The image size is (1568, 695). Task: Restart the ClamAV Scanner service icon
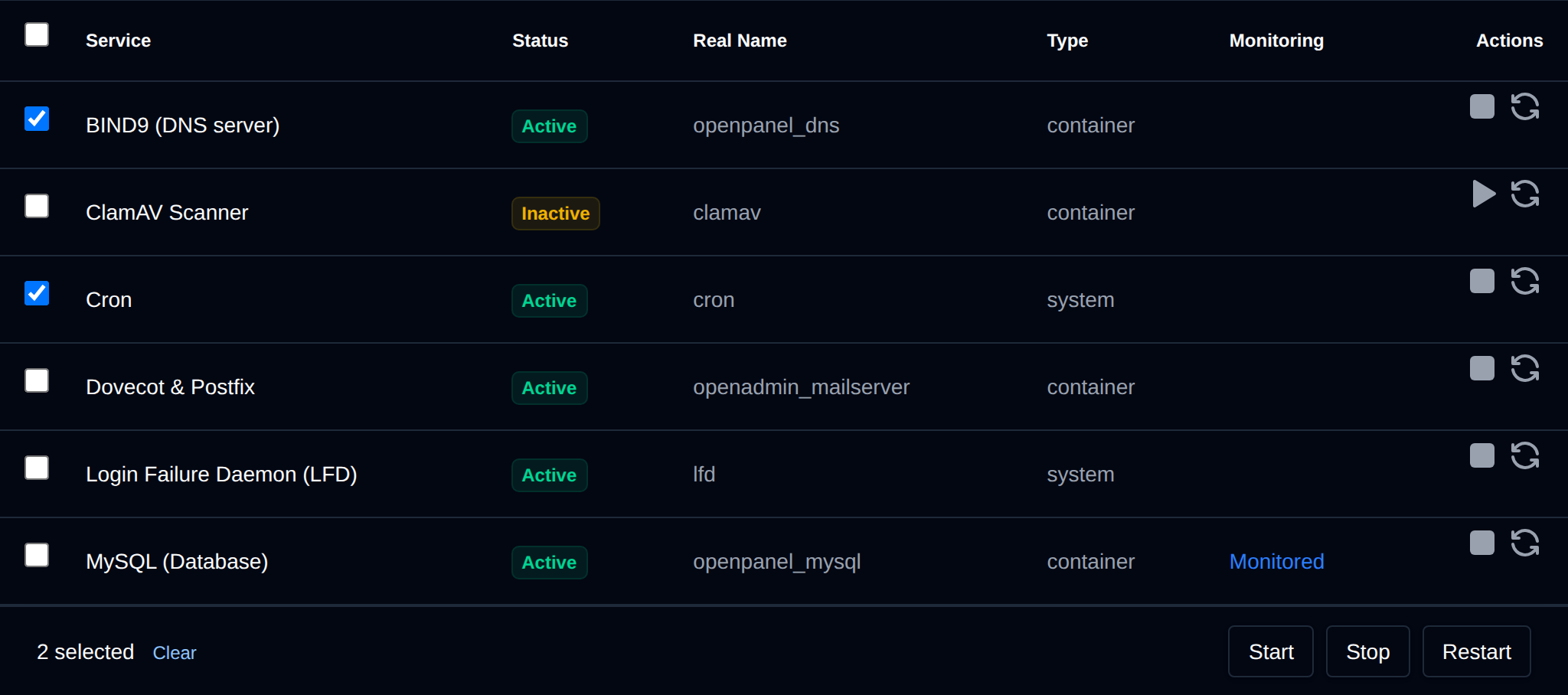1524,194
